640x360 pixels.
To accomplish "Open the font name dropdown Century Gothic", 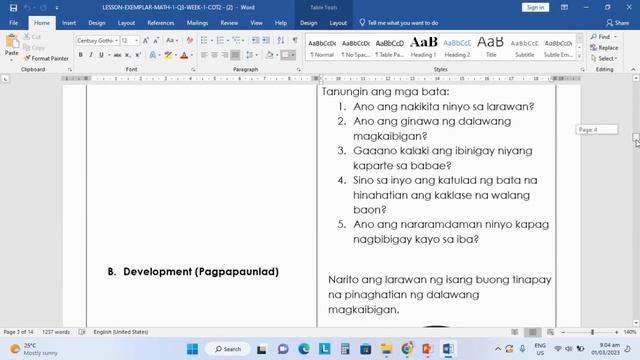I will tap(116, 40).
